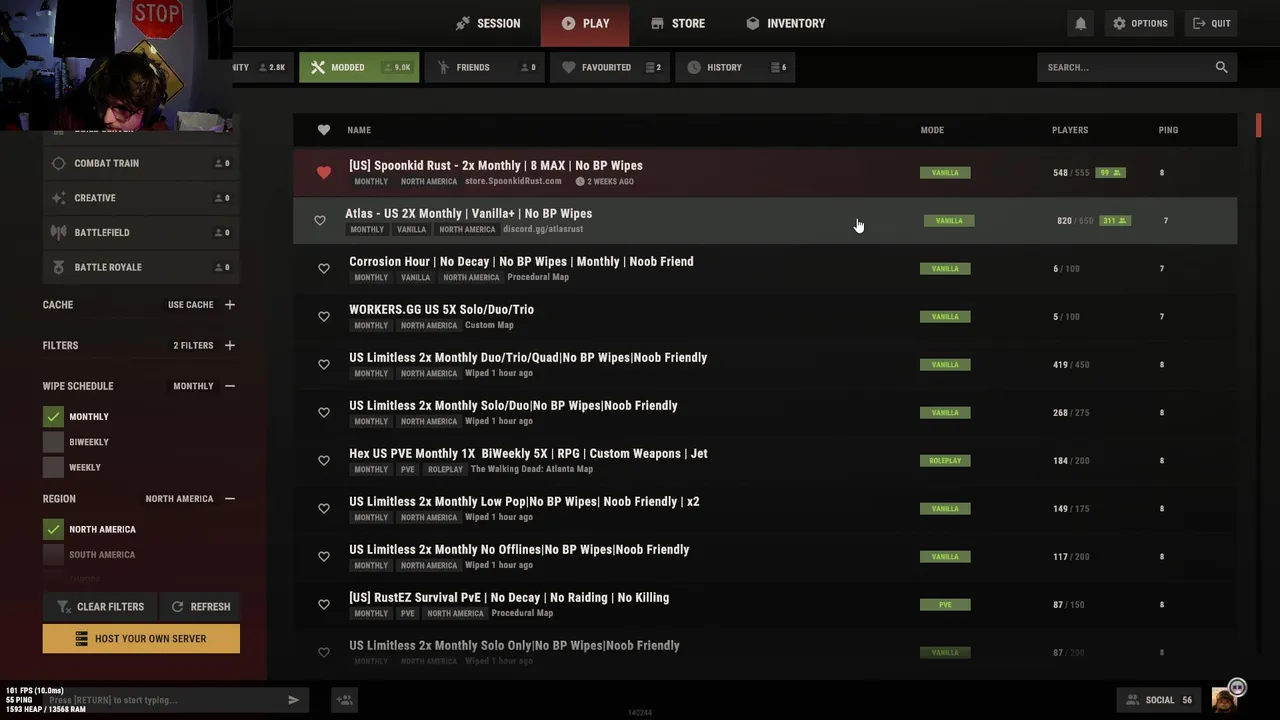Open the player avatar at bottom right

[x=1225, y=699]
